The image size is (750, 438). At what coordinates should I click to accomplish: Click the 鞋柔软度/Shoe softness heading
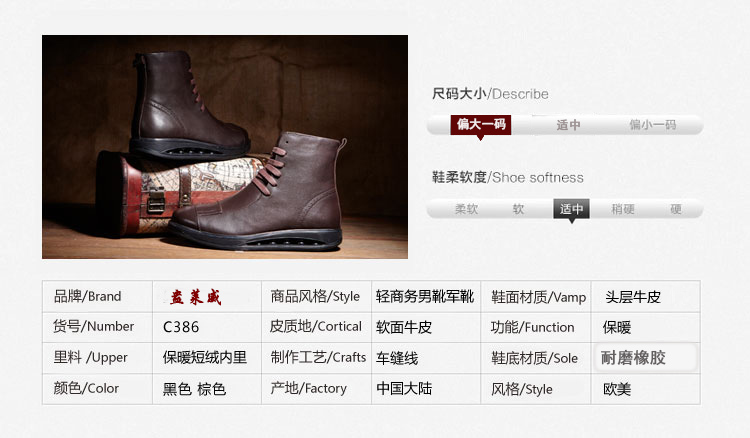[x=507, y=177]
